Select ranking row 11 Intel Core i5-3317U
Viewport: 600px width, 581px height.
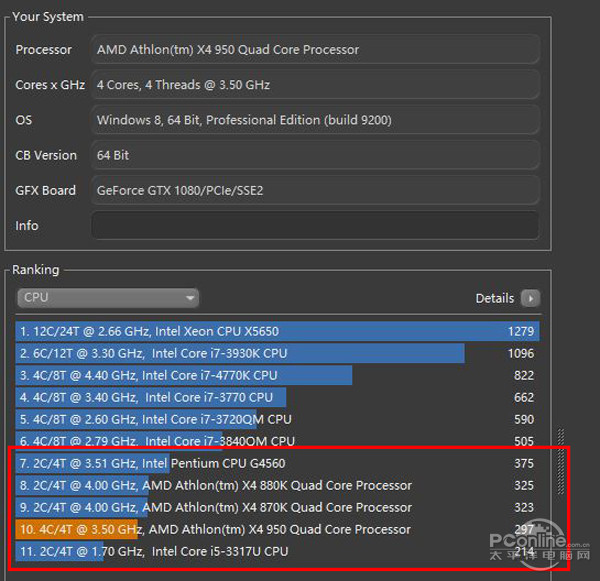(277, 552)
